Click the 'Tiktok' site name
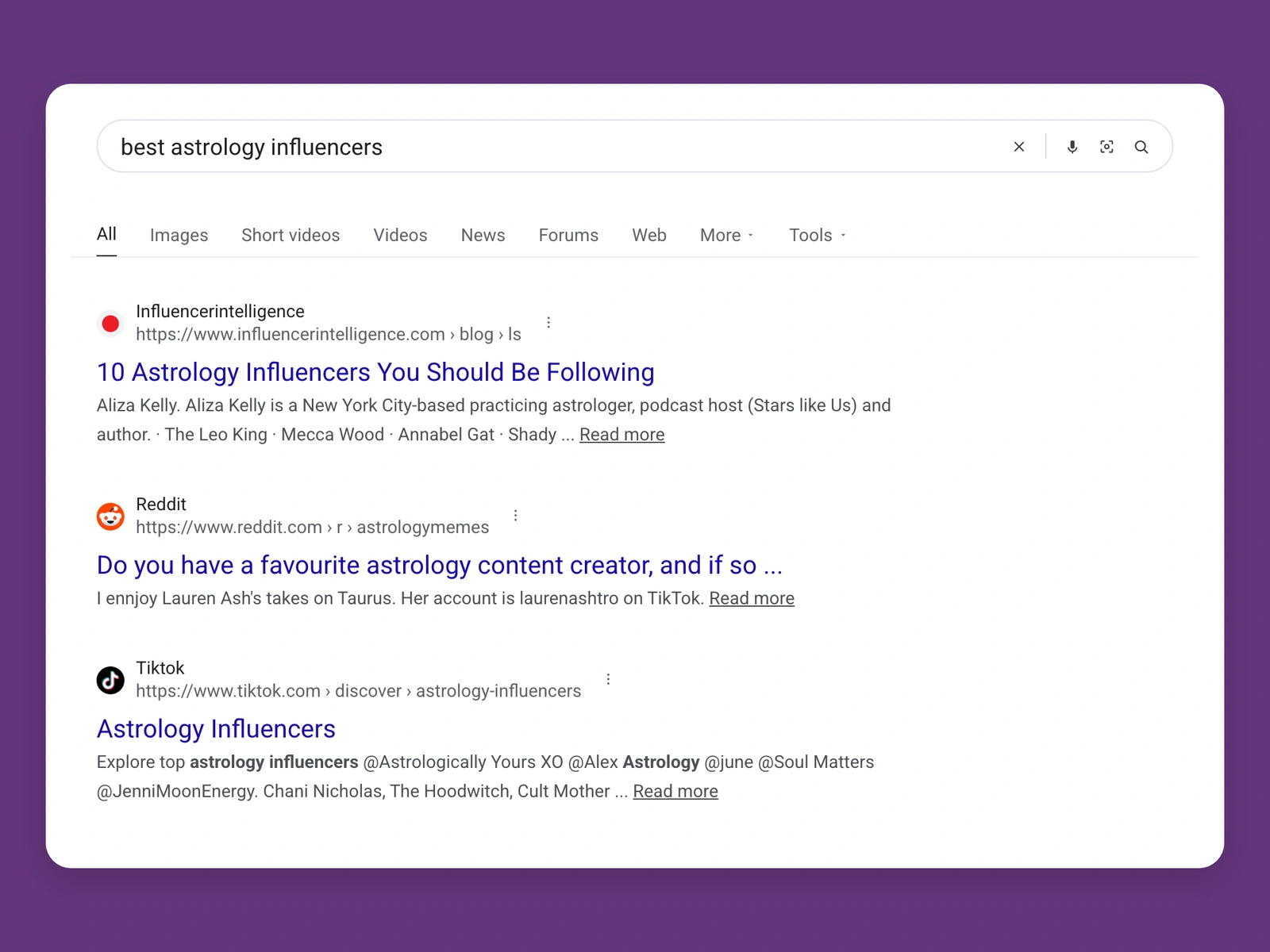Viewport: 1270px width, 952px height. (160, 668)
